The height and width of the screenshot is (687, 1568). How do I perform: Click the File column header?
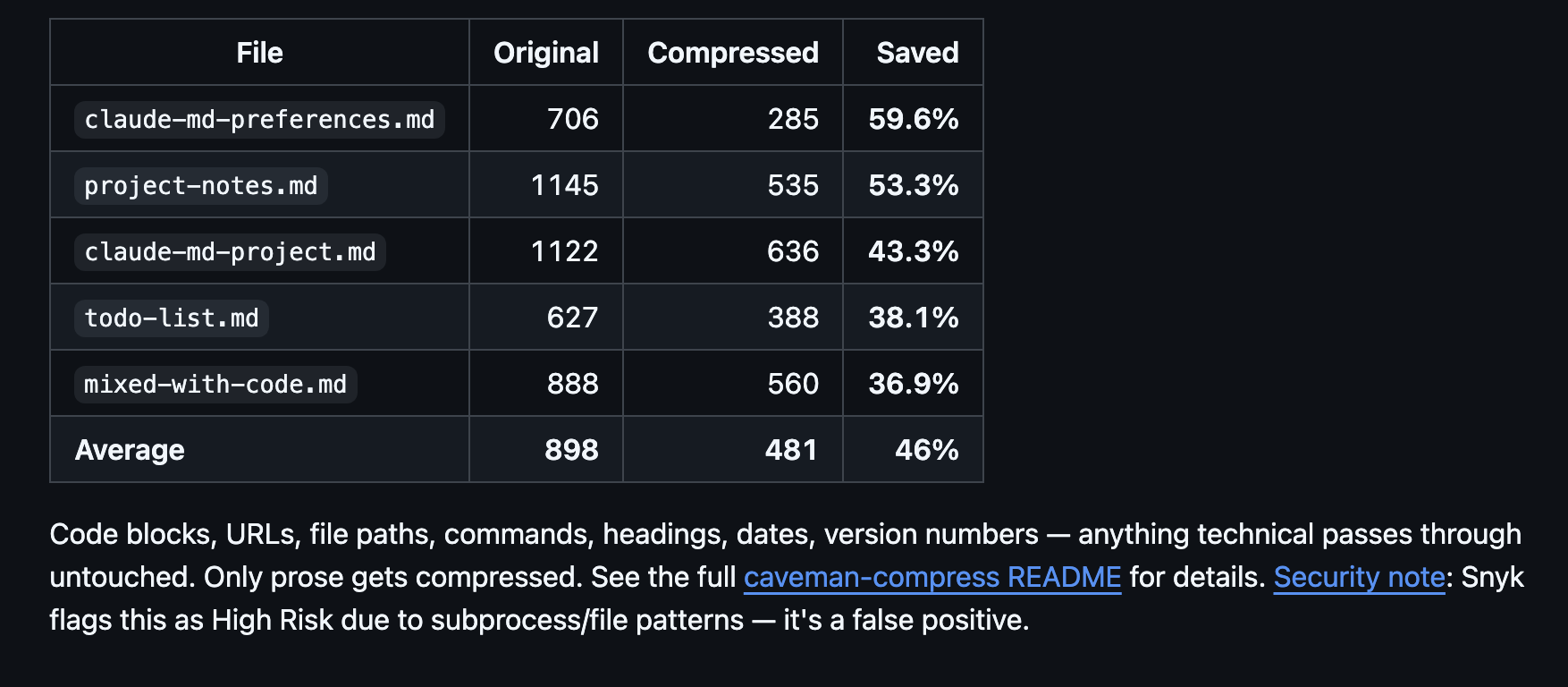259,53
